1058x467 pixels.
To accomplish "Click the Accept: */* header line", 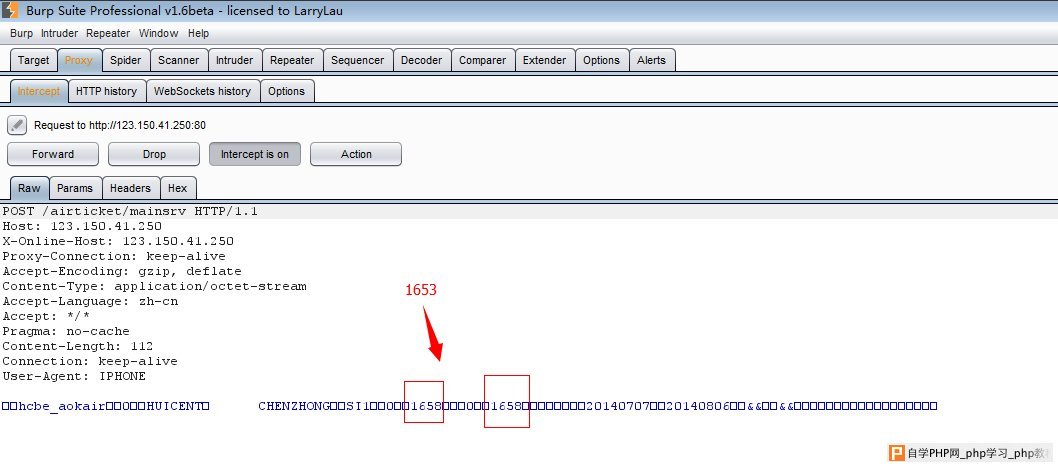I will pos(46,316).
